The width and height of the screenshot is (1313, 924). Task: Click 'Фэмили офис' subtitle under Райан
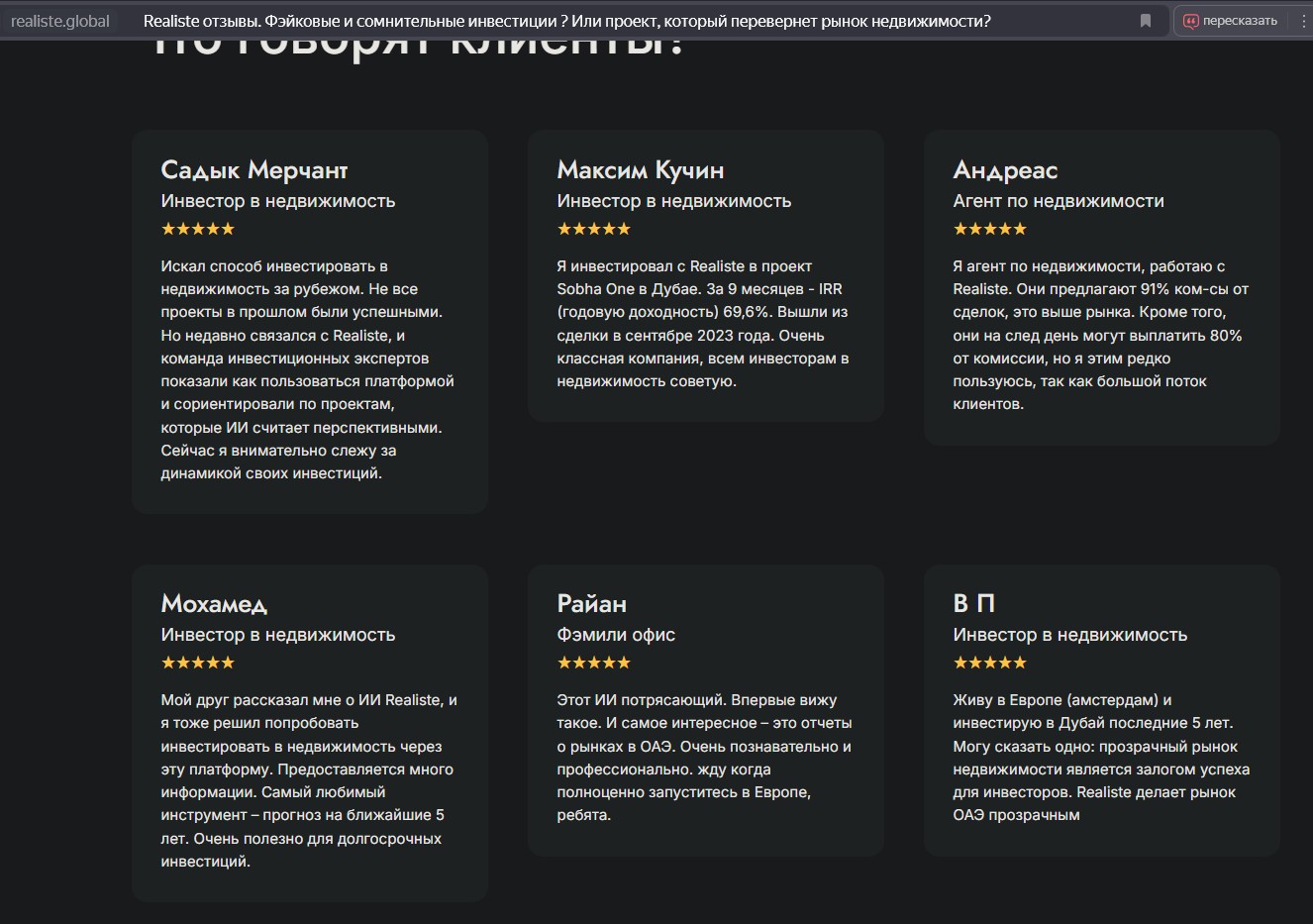tap(616, 635)
